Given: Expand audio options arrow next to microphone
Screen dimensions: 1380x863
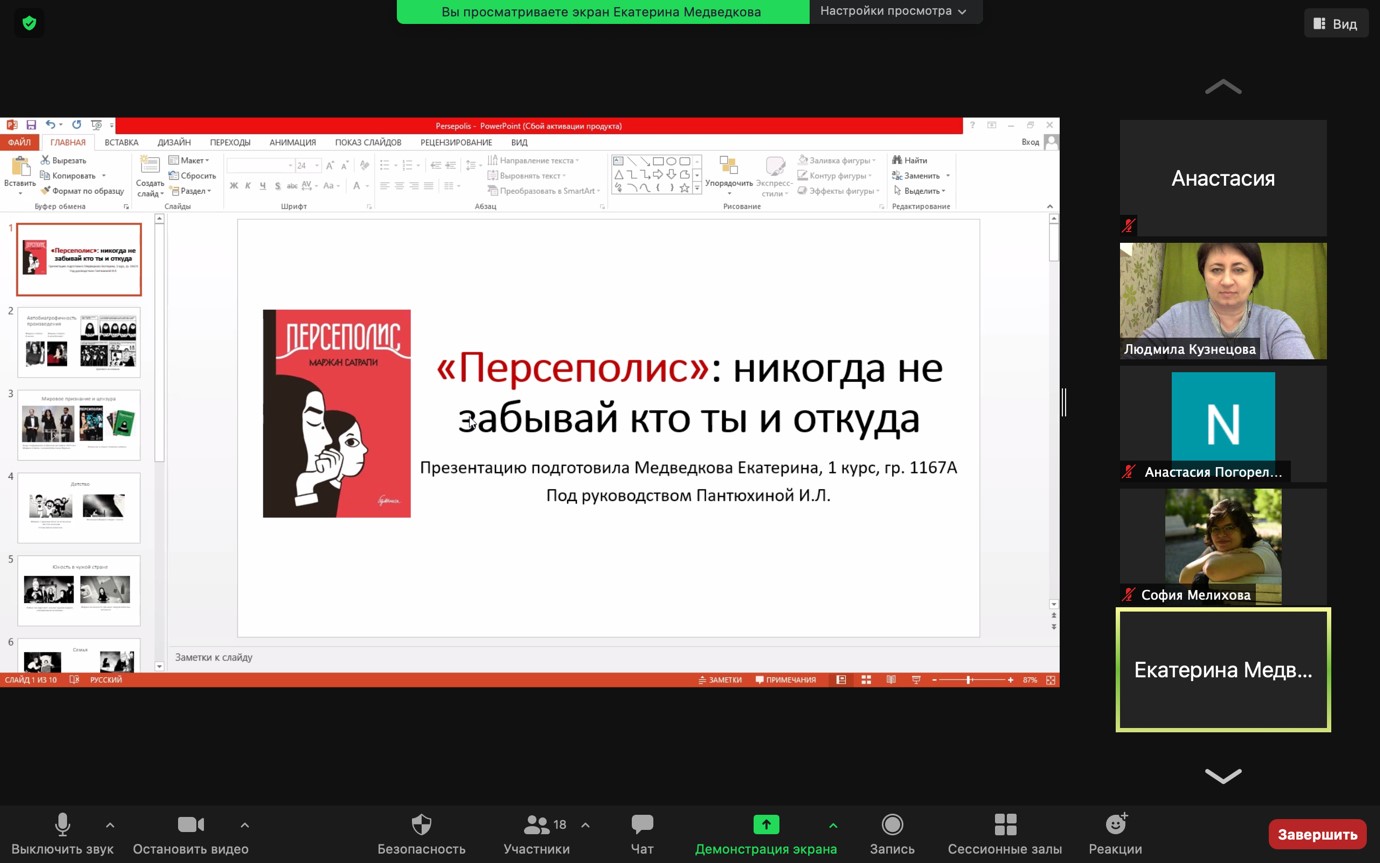Looking at the screenshot, I should tap(110, 825).
